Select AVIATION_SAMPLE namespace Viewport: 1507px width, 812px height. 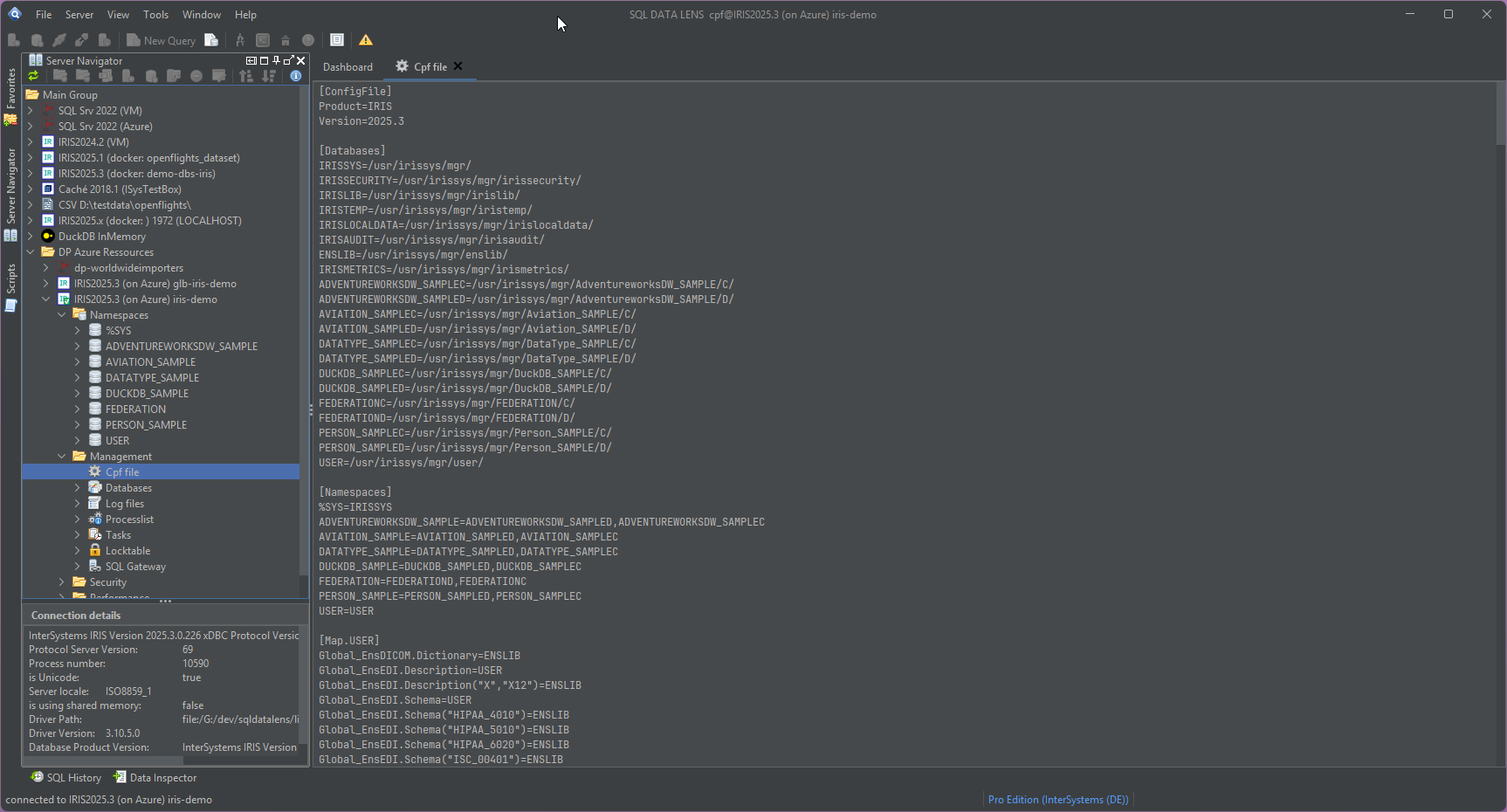[150, 362]
